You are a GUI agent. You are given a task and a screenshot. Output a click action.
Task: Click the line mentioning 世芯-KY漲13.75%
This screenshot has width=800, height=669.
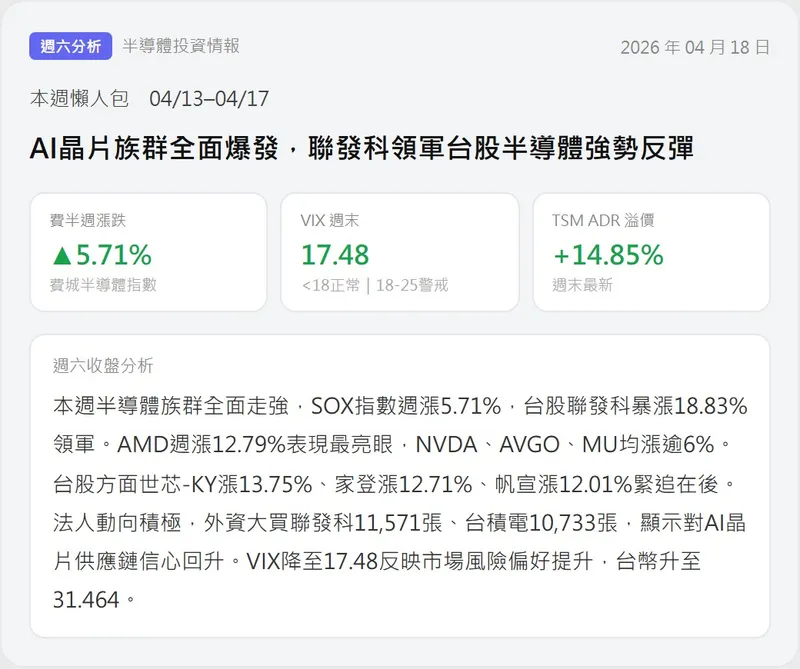tap(394, 484)
